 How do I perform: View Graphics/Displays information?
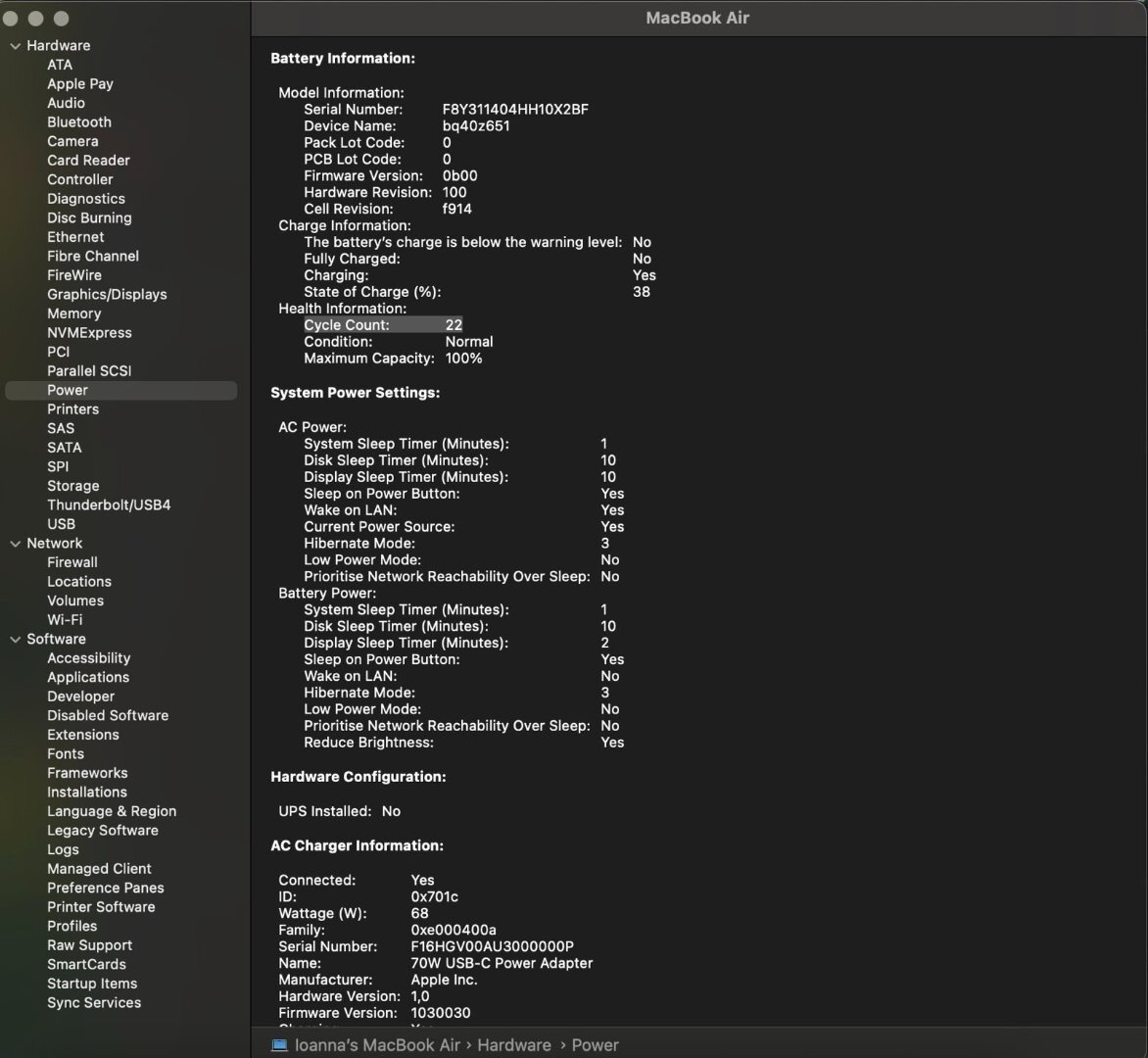107,294
